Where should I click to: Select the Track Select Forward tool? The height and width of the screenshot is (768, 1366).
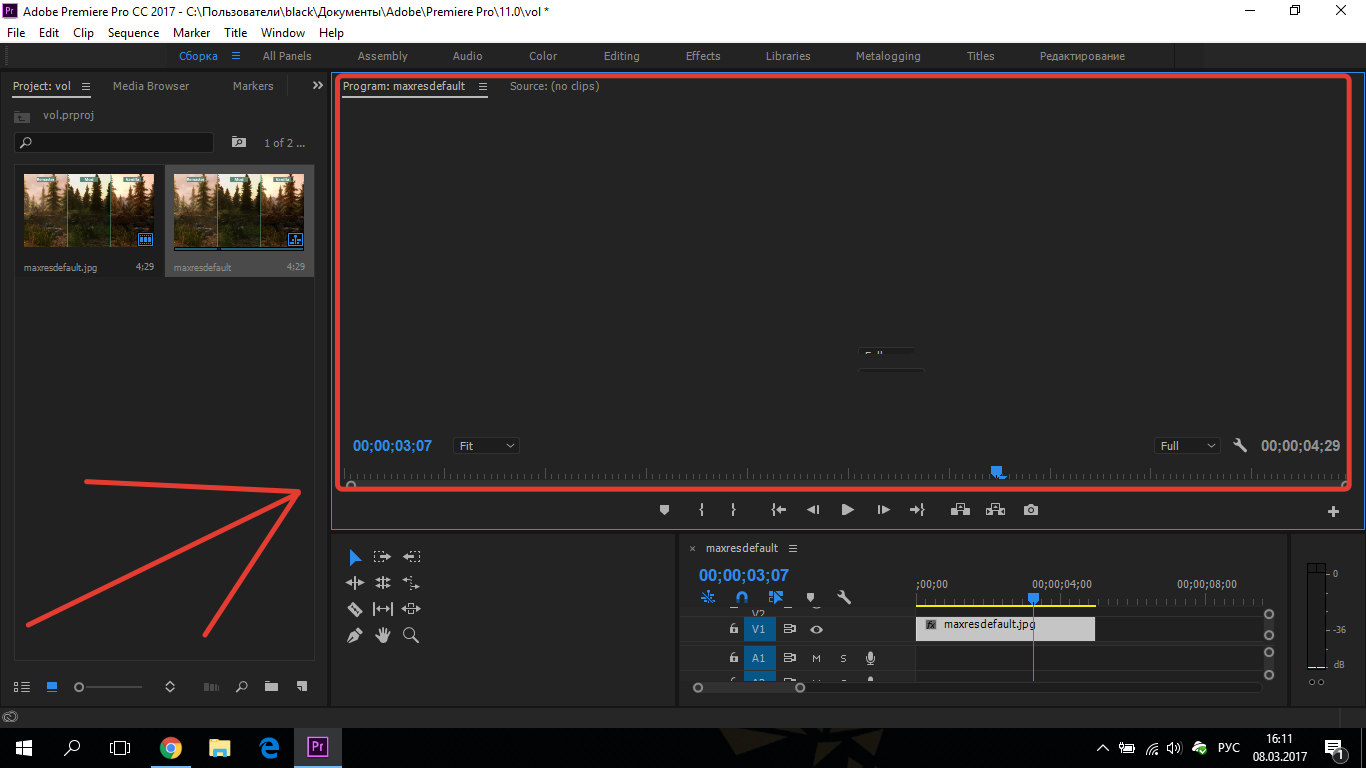click(x=382, y=557)
